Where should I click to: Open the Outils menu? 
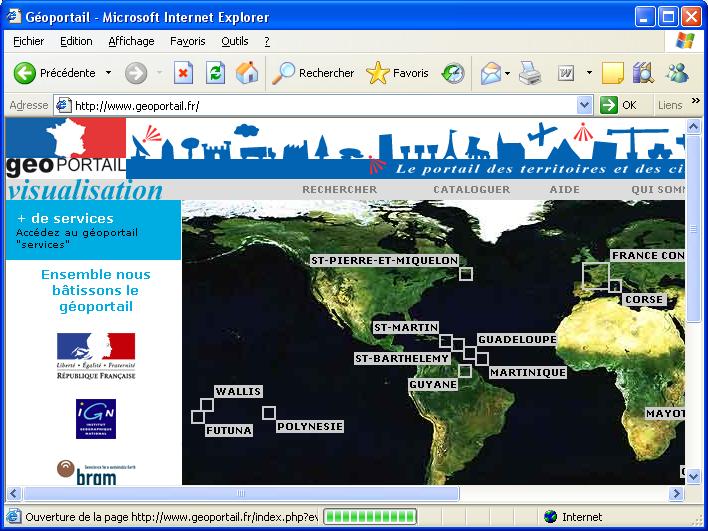(x=234, y=41)
